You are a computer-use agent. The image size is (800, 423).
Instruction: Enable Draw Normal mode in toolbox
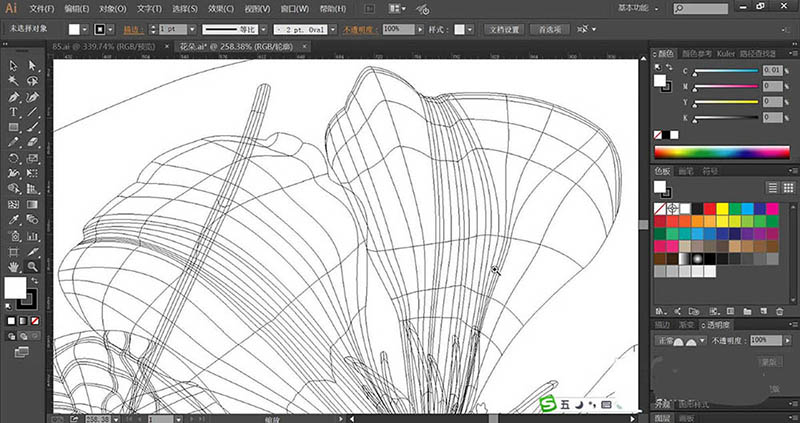coord(11,336)
